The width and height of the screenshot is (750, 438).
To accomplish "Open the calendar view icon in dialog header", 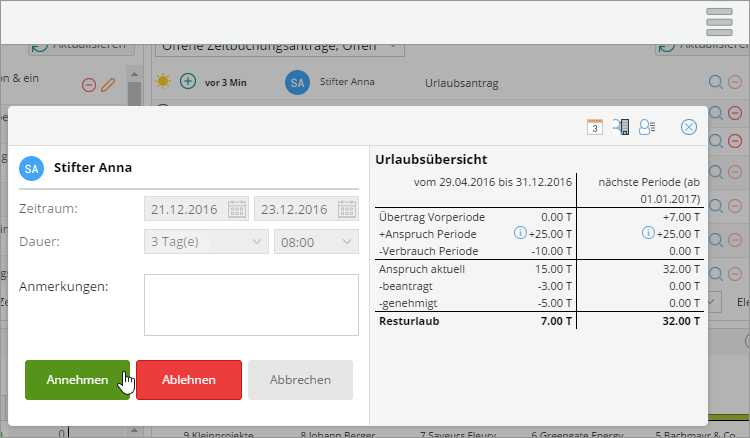I will click(595, 127).
